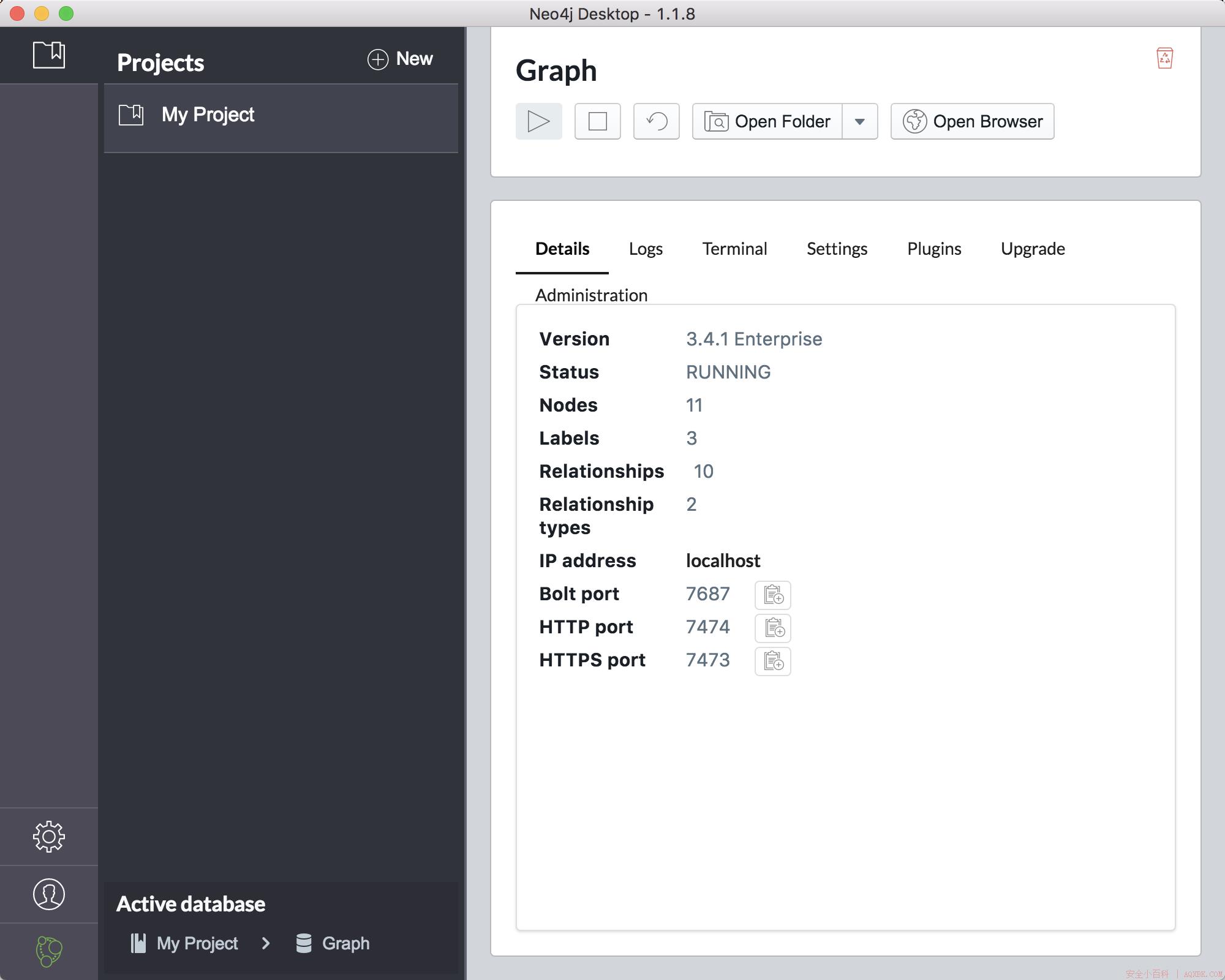
Task: Open the Settings tab
Action: coord(837,249)
